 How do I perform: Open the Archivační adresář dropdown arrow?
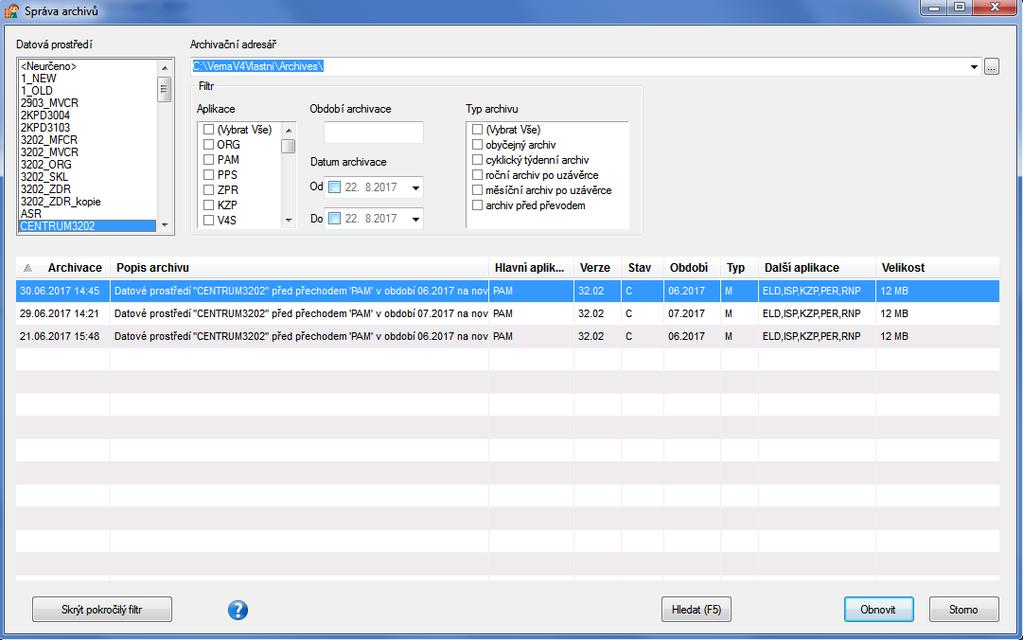(974, 67)
